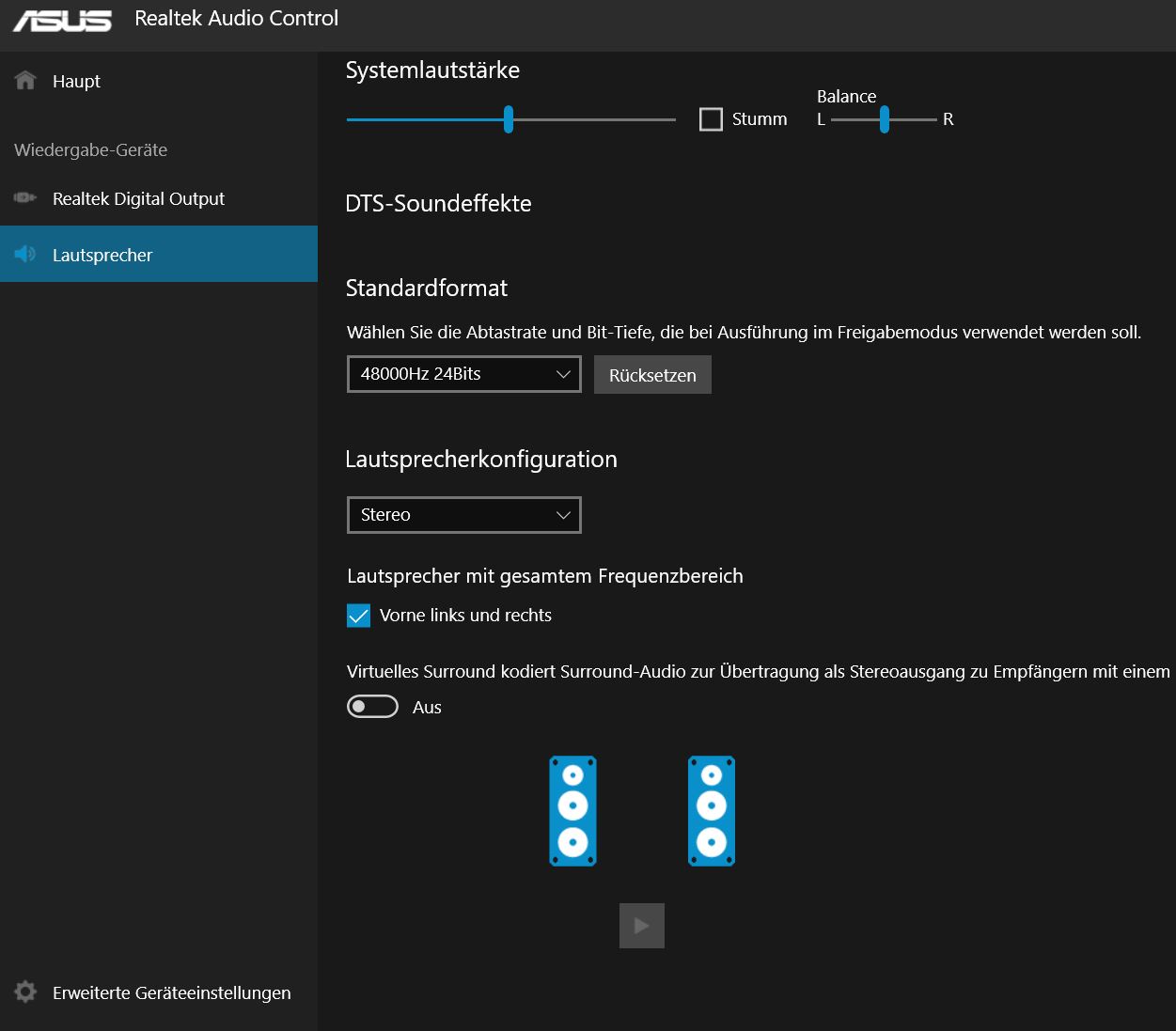Viewport: 1176px width, 1031px height.
Task: Click the home icon beside Haupt
Action: point(25,81)
